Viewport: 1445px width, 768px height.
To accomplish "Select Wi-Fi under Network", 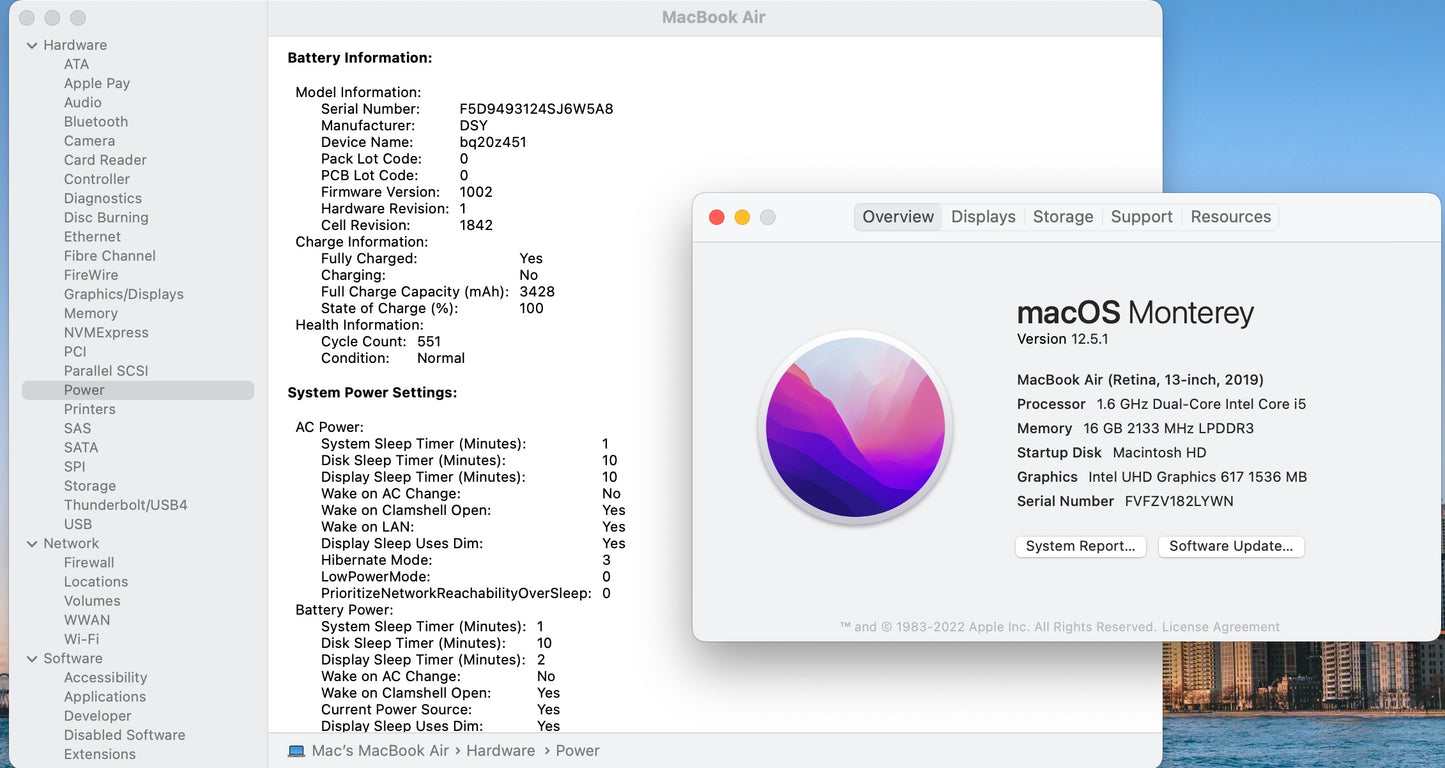I will 81,639.
